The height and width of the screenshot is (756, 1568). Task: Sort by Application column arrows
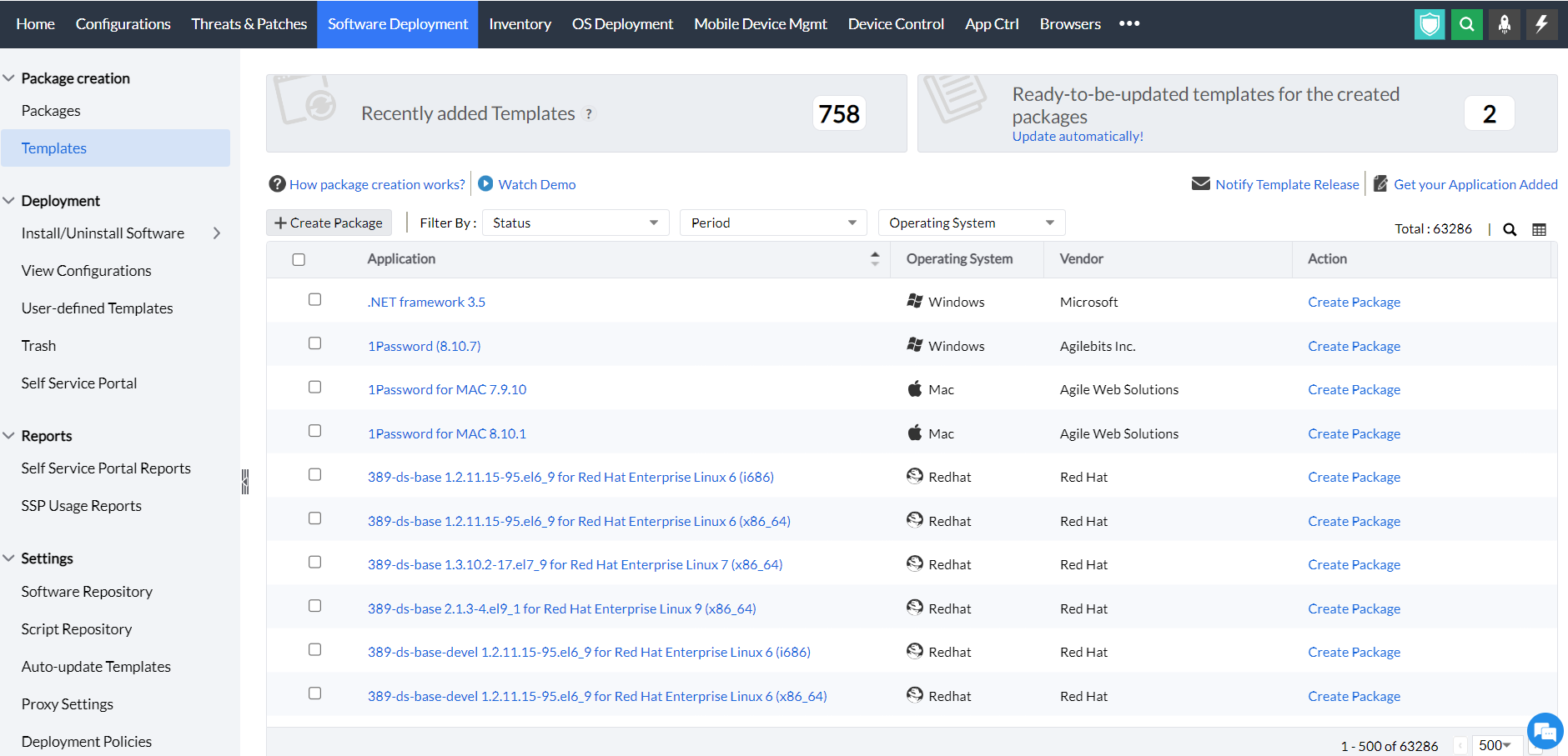click(875, 259)
